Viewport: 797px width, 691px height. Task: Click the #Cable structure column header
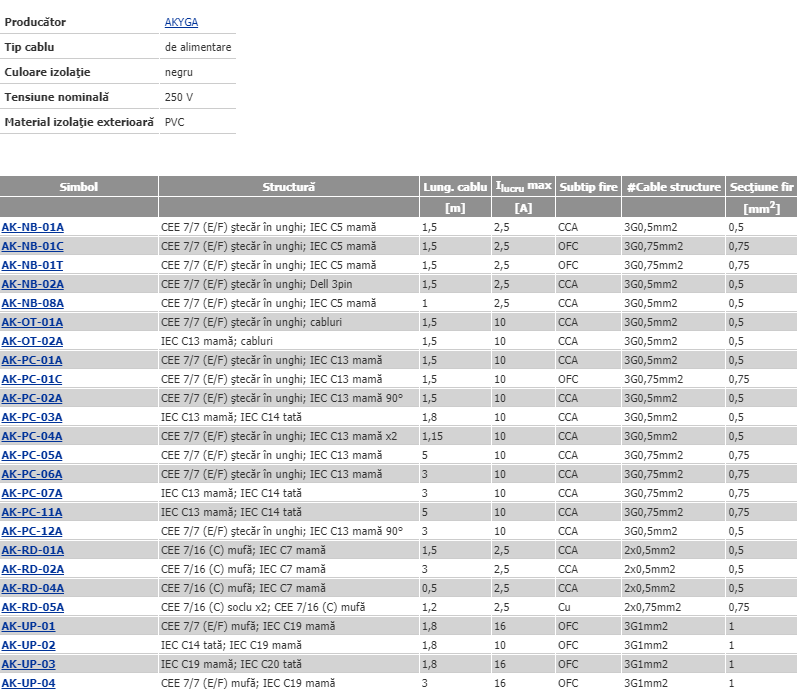click(673, 187)
